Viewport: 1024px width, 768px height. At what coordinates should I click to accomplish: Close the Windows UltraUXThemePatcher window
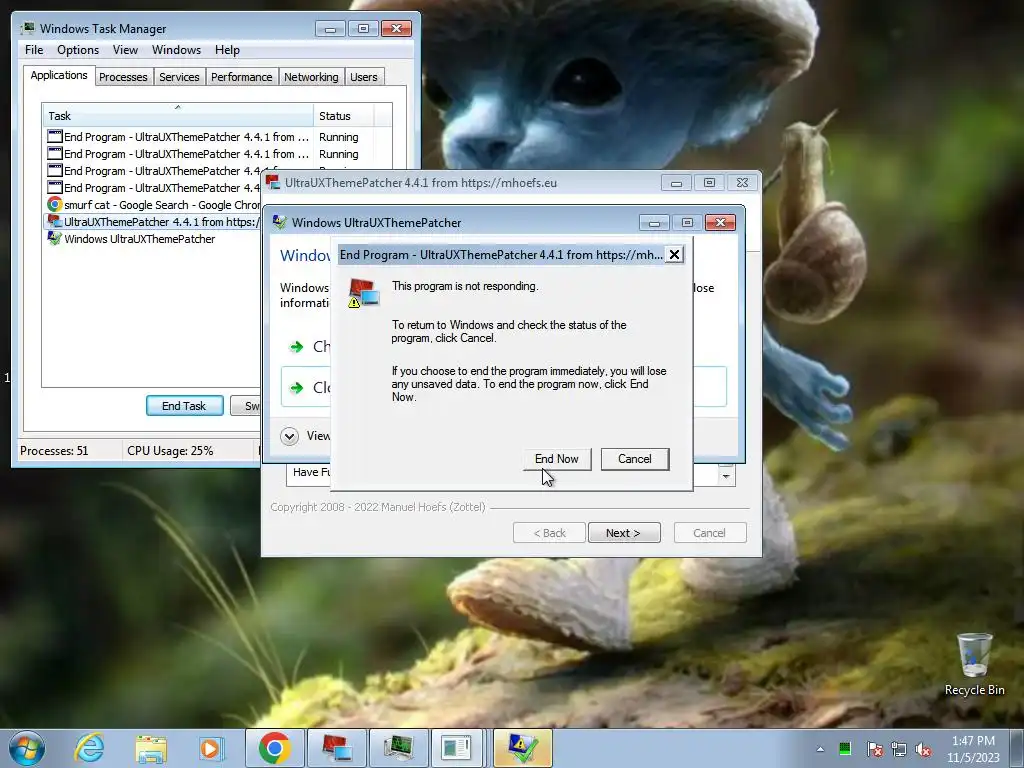(720, 223)
